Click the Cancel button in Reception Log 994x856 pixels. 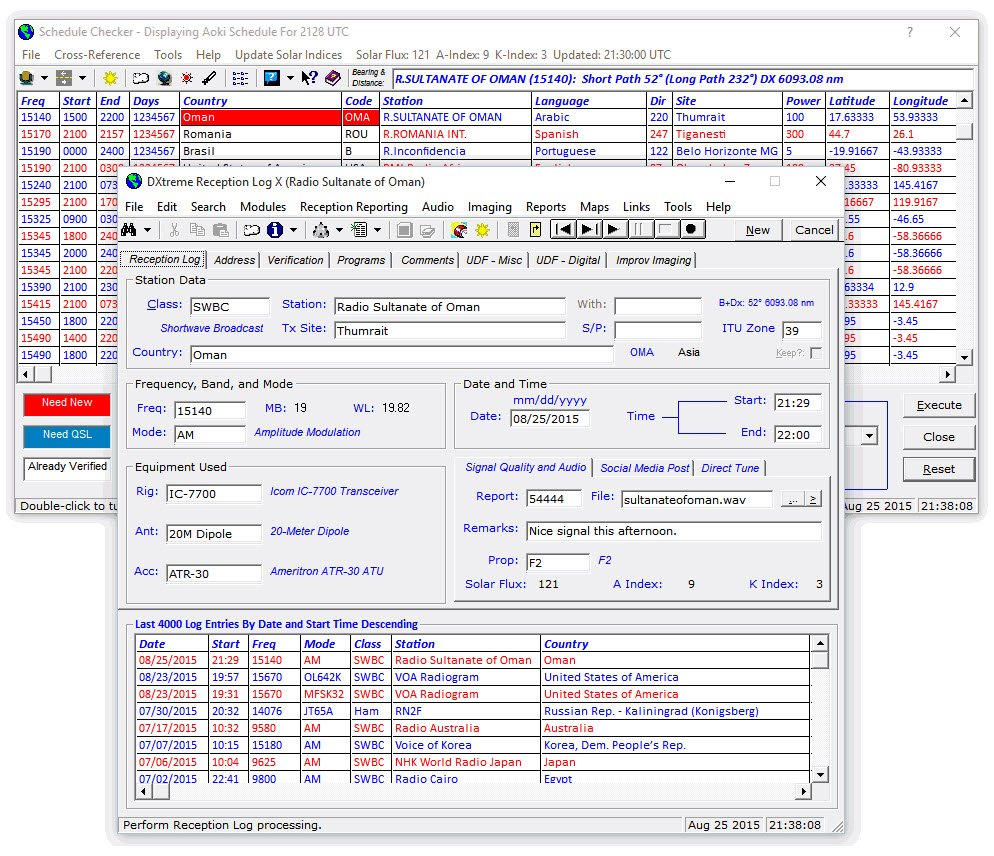click(814, 230)
